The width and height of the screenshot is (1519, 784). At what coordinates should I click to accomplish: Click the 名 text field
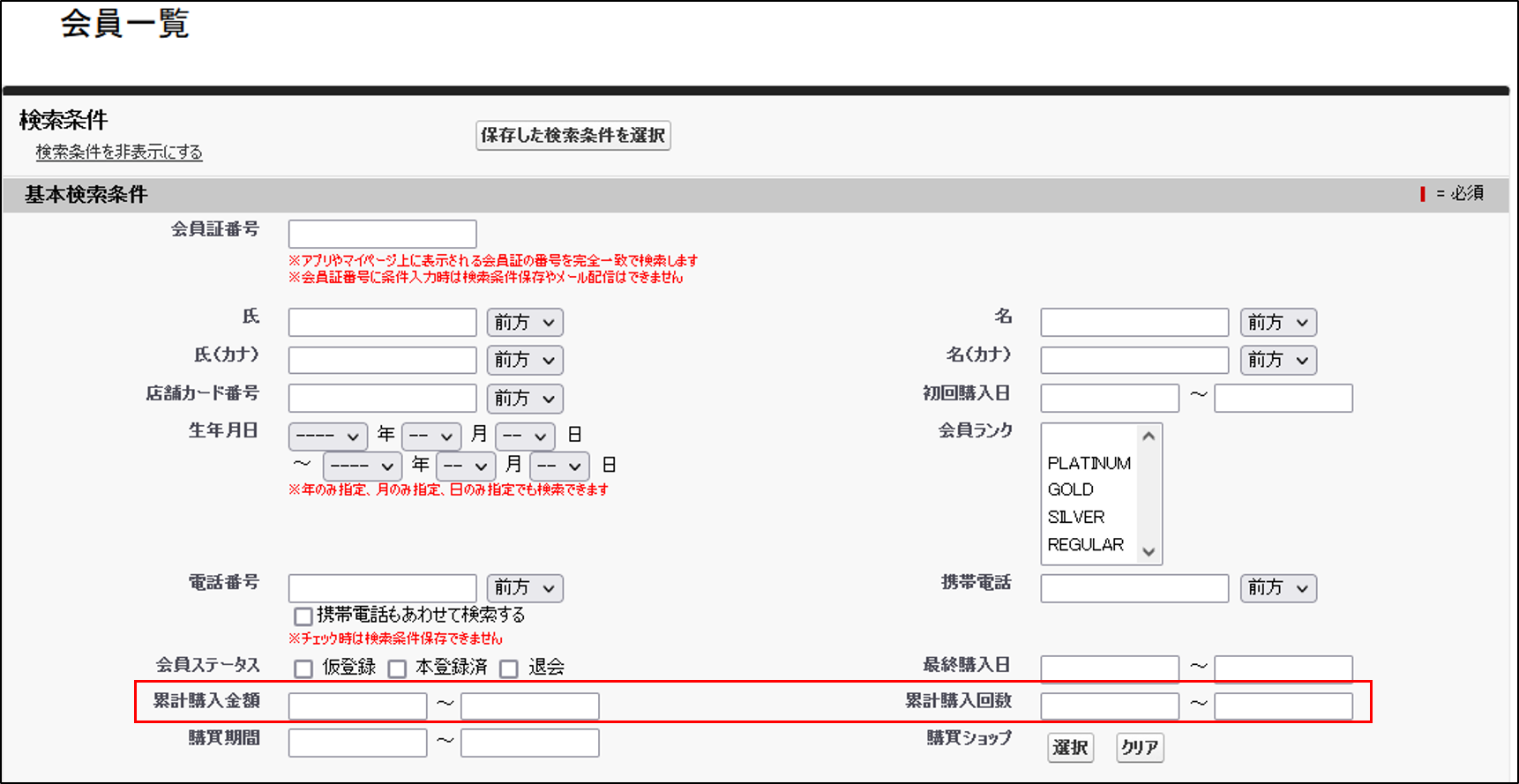(1134, 322)
